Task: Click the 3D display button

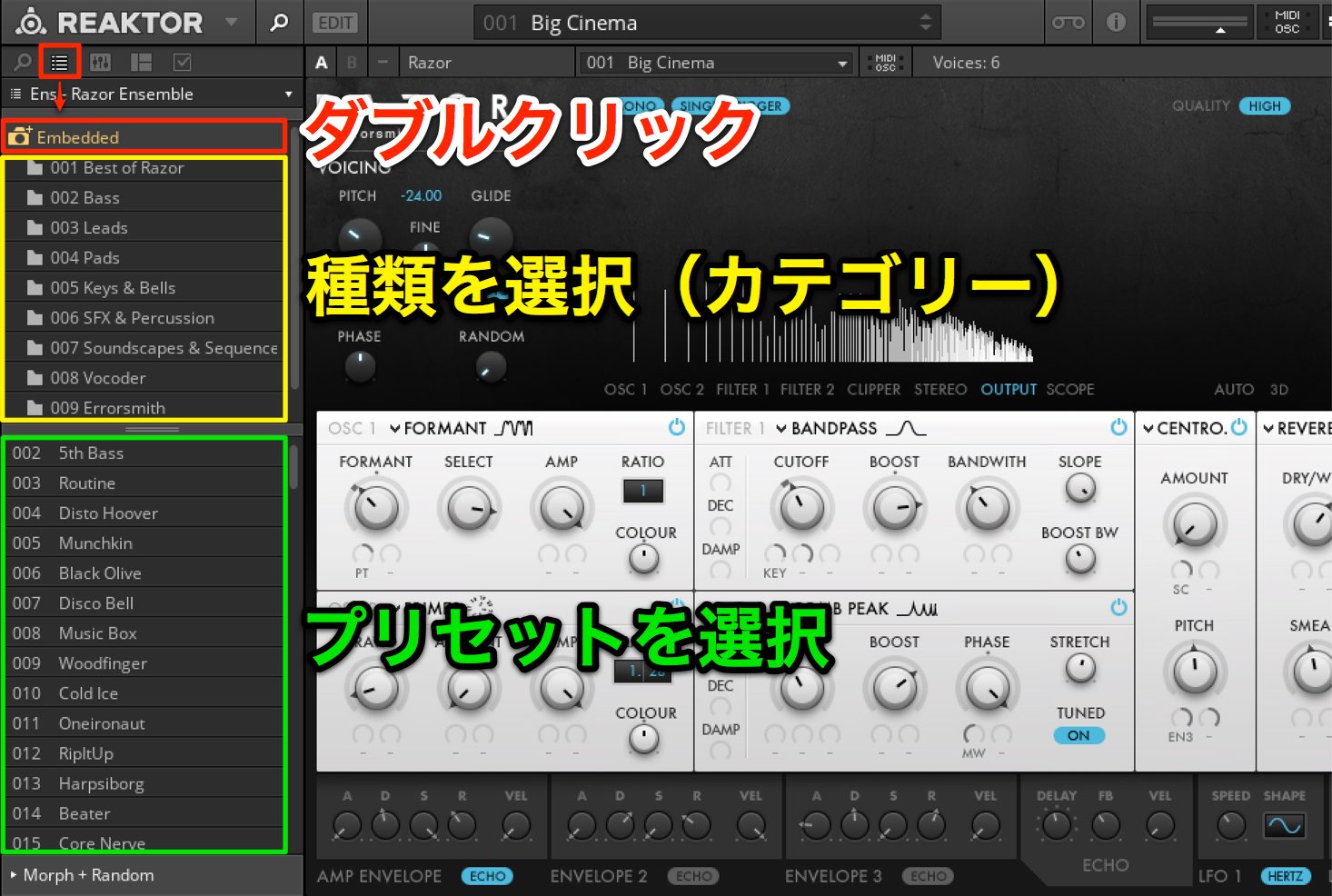Action: 1278,389
